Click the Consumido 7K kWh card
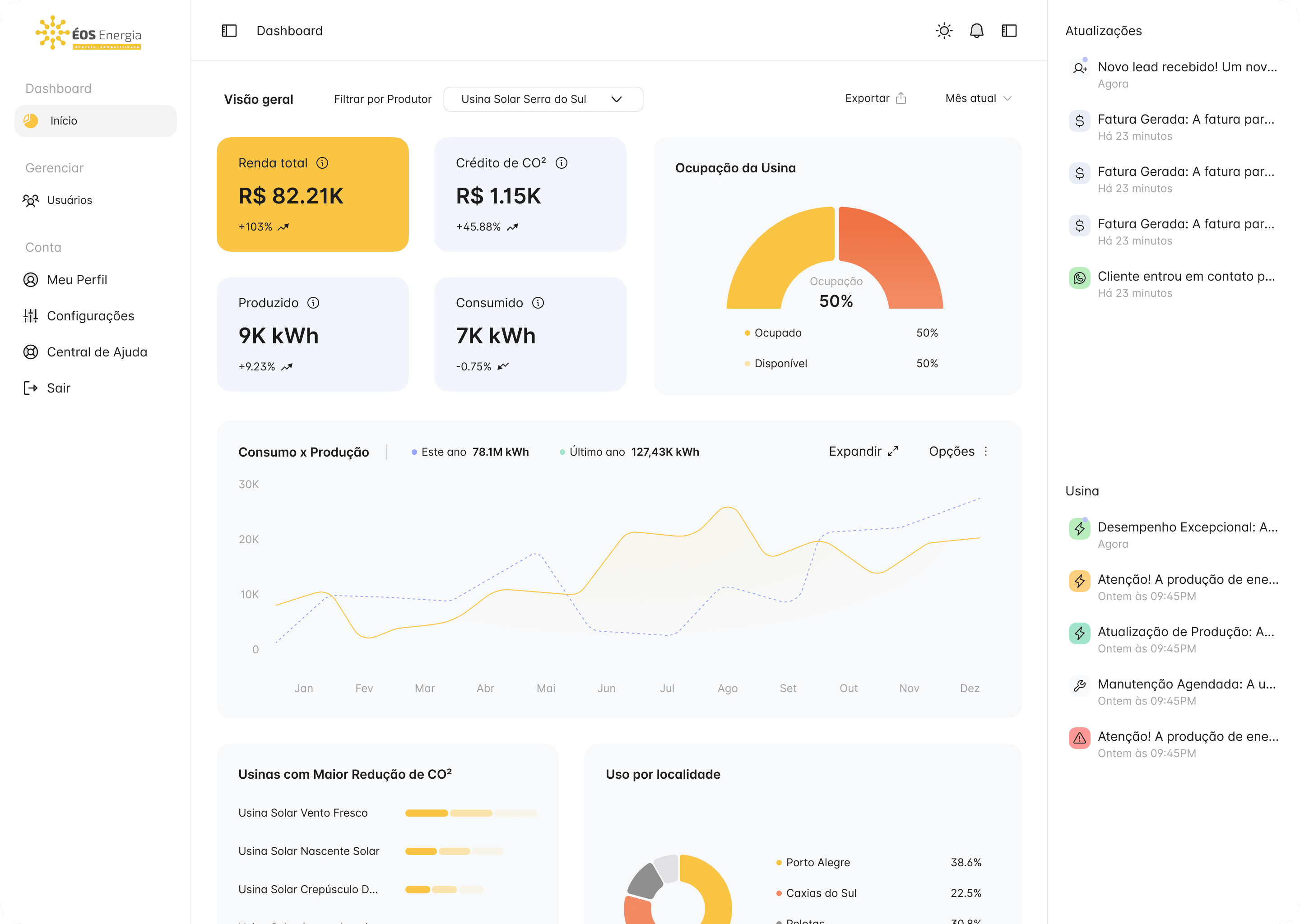The width and height of the screenshot is (1300, 924). [530, 334]
